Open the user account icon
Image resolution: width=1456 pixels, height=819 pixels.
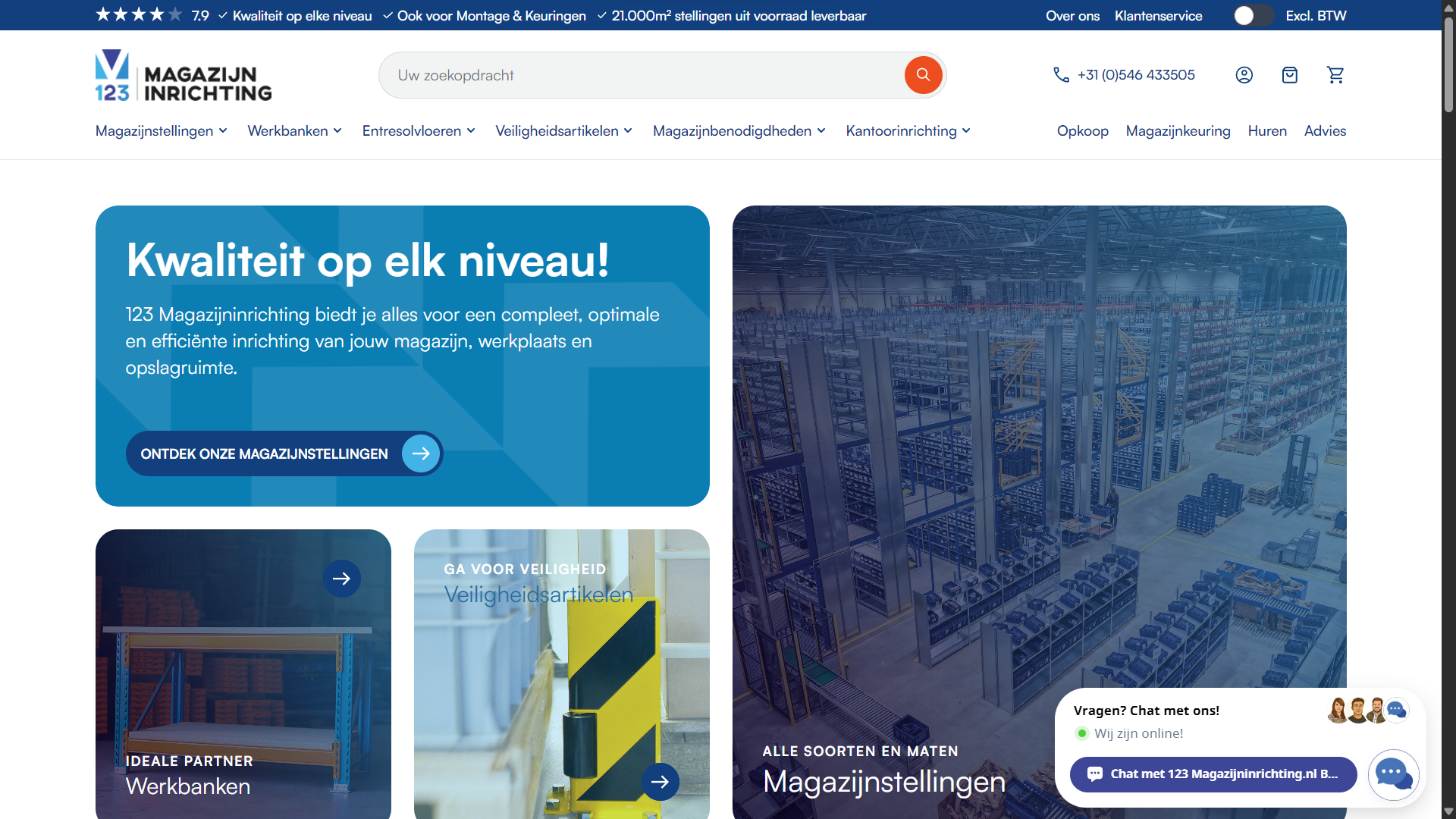pyautogui.click(x=1244, y=75)
